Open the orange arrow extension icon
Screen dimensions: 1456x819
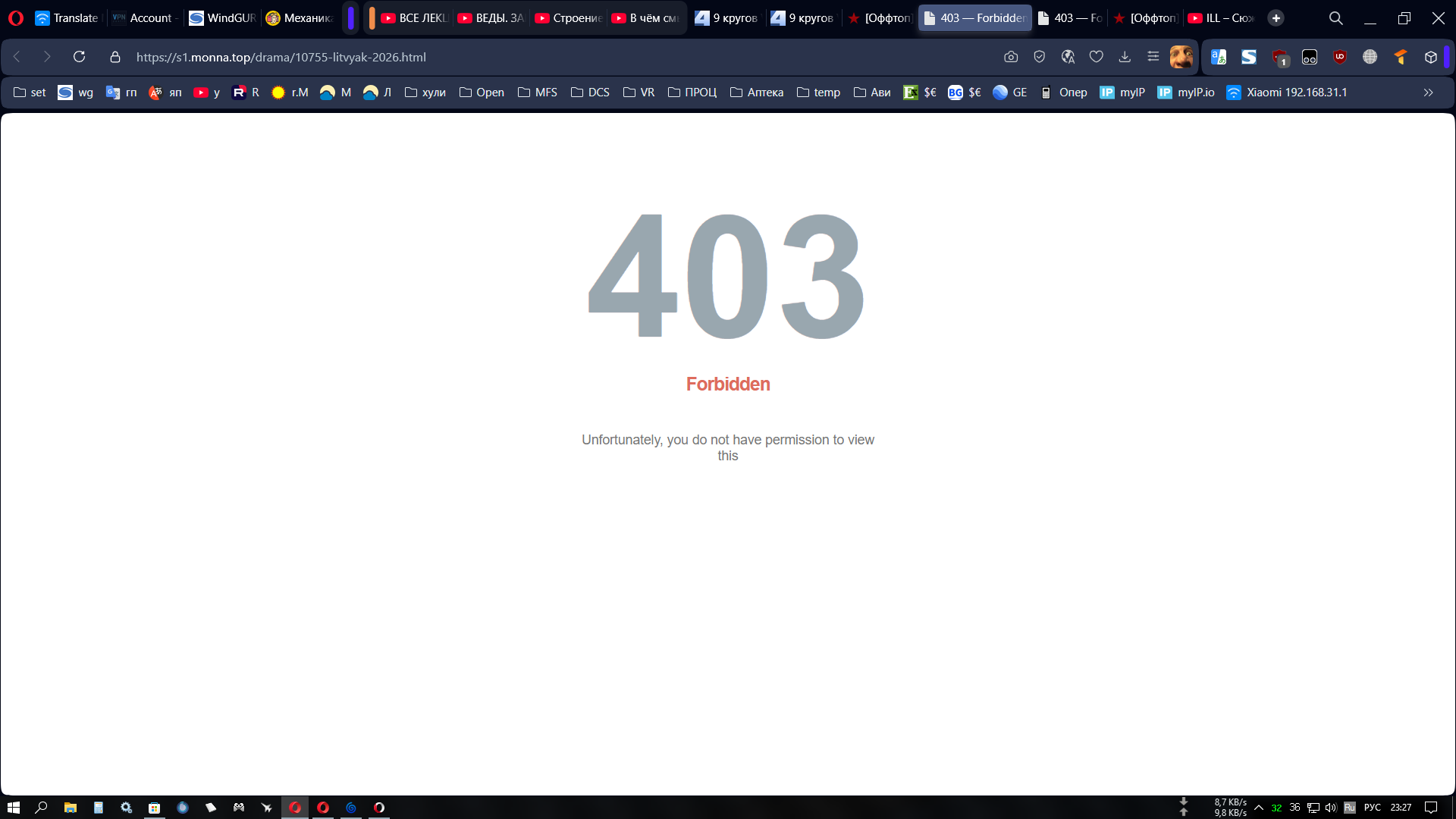[1401, 57]
